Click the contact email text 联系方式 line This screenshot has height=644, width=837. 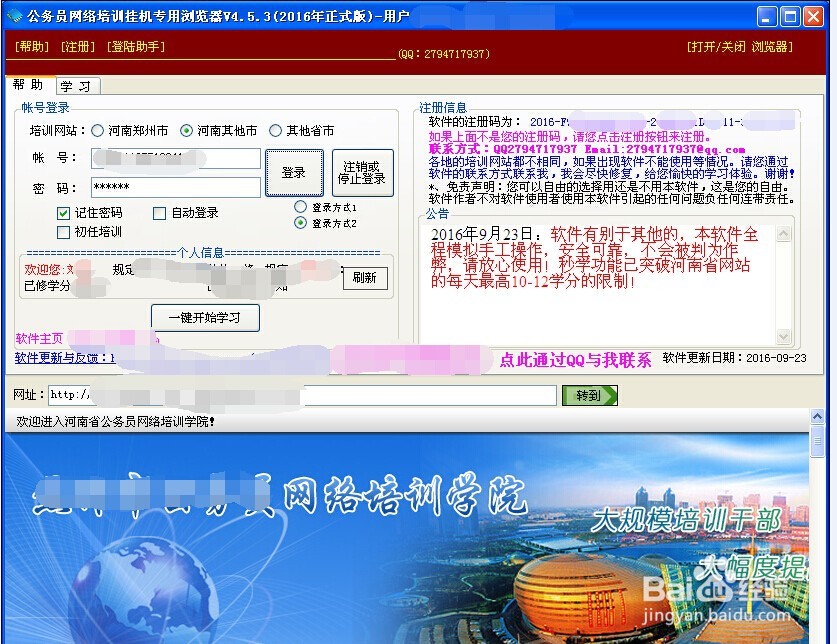587,149
